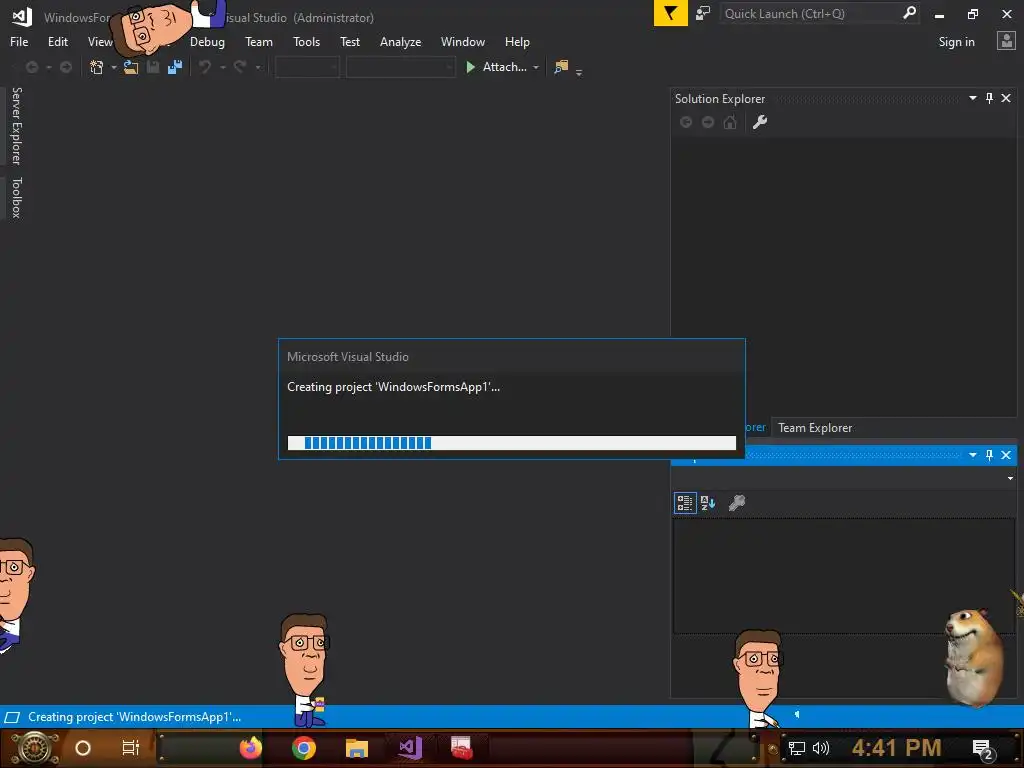The height and width of the screenshot is (768, 1024).
Task: Click the project creation progress bar
Action: (511, 443)
